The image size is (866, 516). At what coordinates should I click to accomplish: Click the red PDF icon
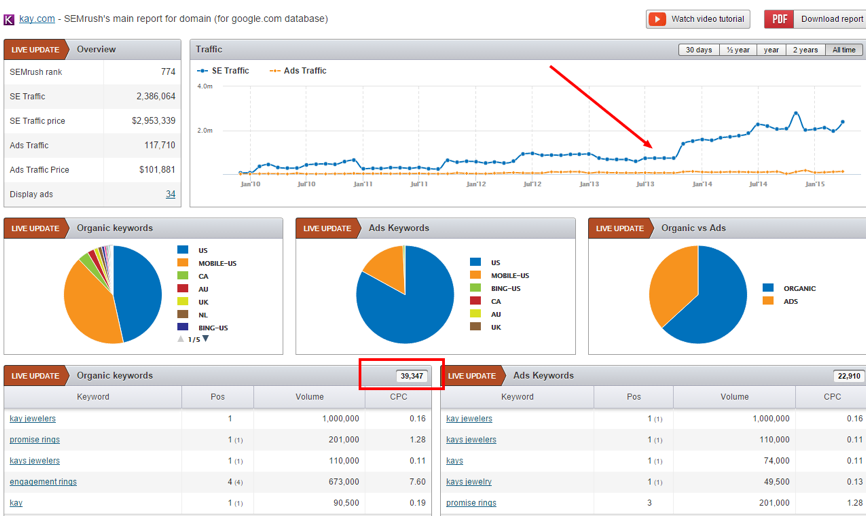coord(779,19)
